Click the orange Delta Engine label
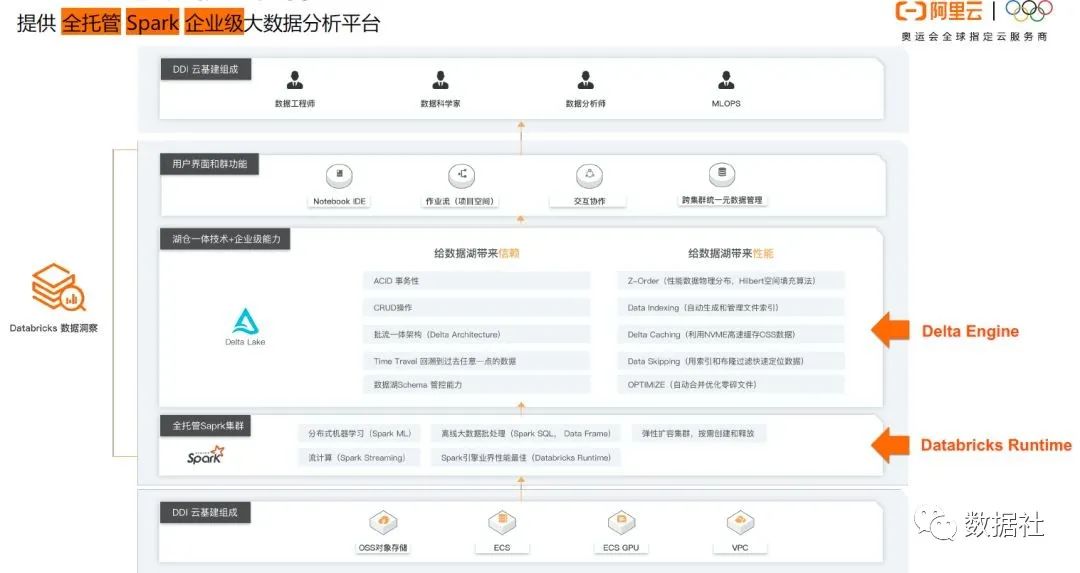The height and width of the screenshot is (573, 1080). coord(970,331)
